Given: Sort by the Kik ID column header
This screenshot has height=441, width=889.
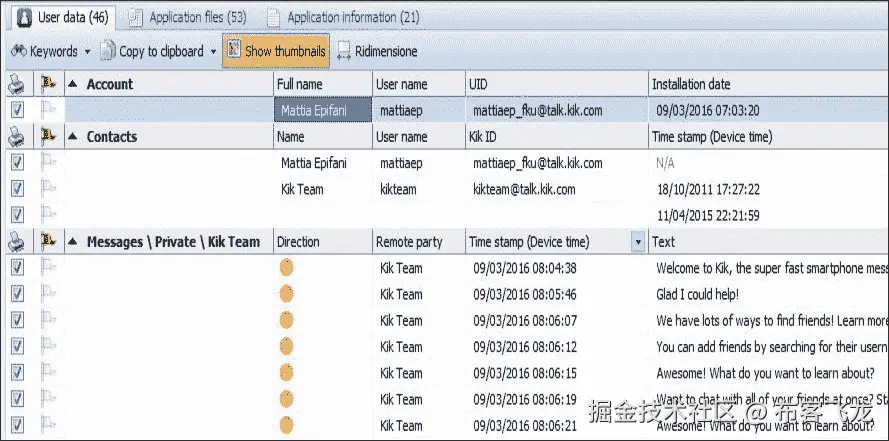Looking at the screenshot, I should (x=557, y=137).
